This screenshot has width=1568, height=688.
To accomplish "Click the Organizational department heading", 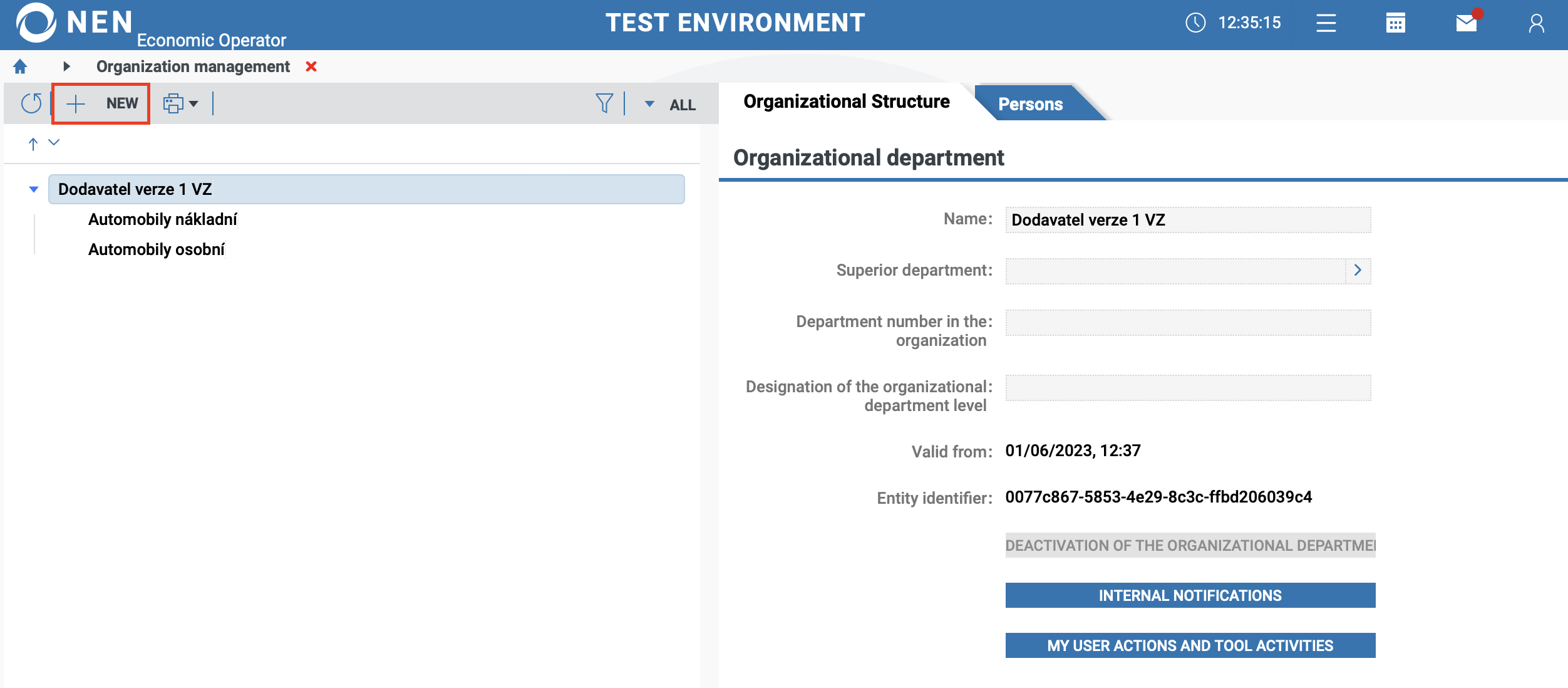I will (869, 158).
